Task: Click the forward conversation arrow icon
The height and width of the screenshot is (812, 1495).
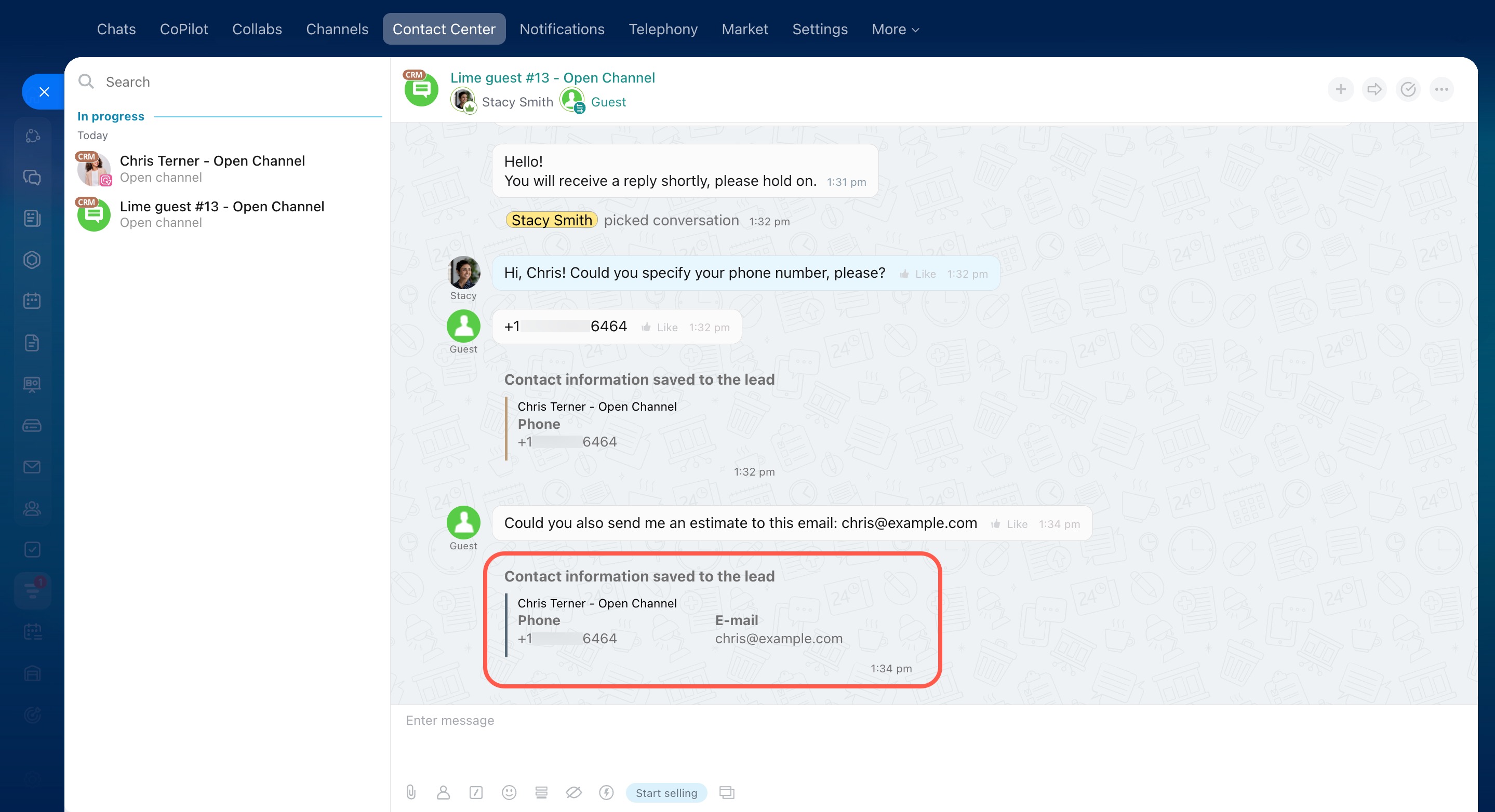Action: 1373,89
